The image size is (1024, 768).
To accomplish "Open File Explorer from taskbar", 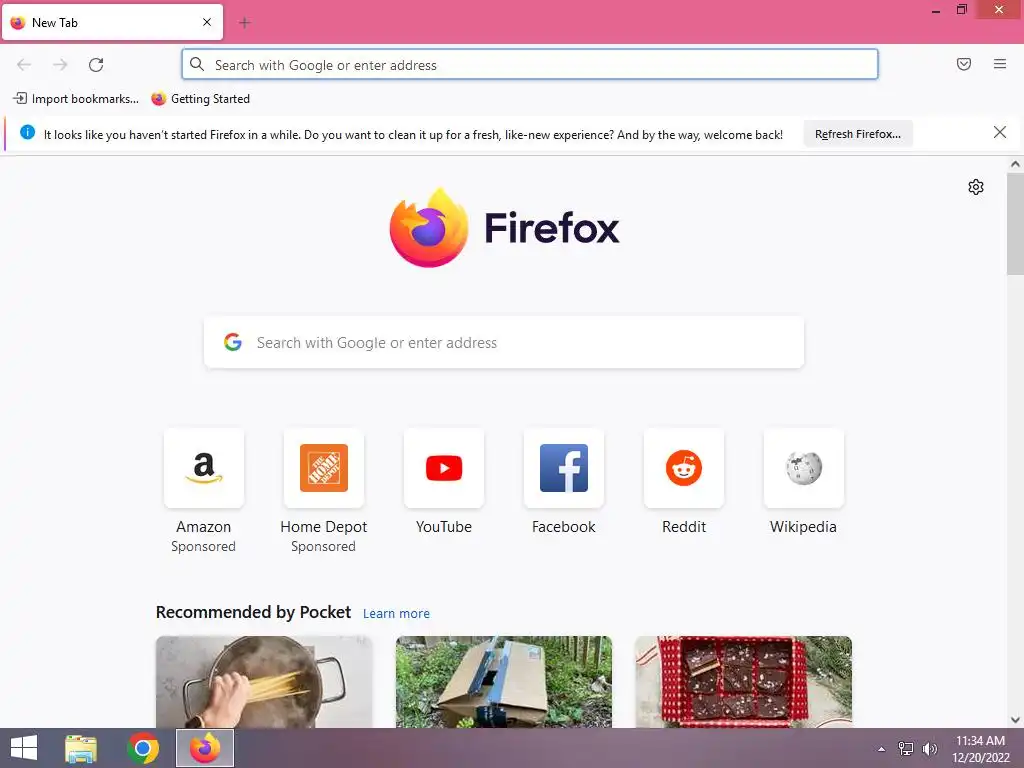I will tap(81, 748).
